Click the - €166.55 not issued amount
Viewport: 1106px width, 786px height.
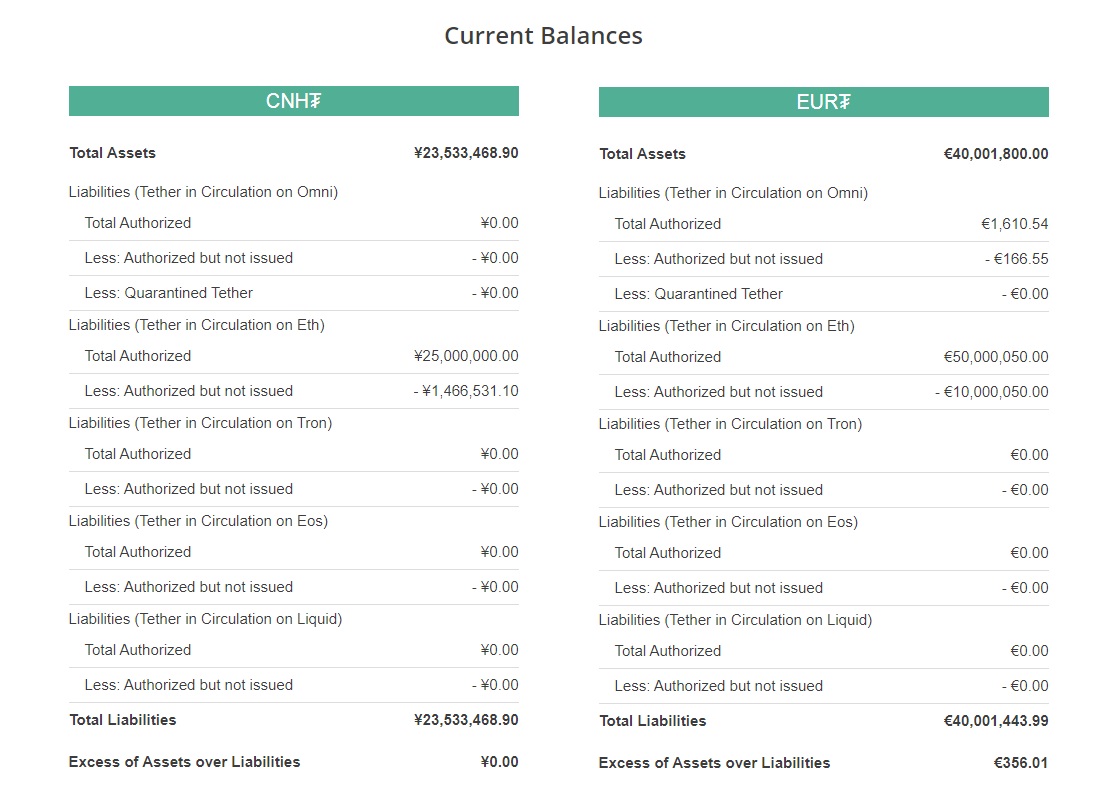click(x=1016, y=259)
